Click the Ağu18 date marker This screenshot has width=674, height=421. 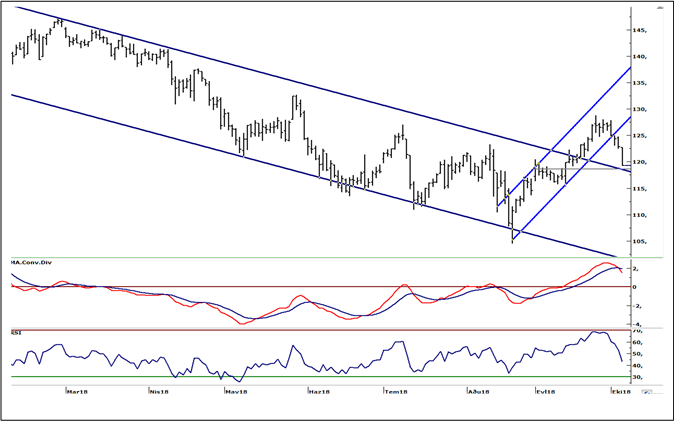477,393
